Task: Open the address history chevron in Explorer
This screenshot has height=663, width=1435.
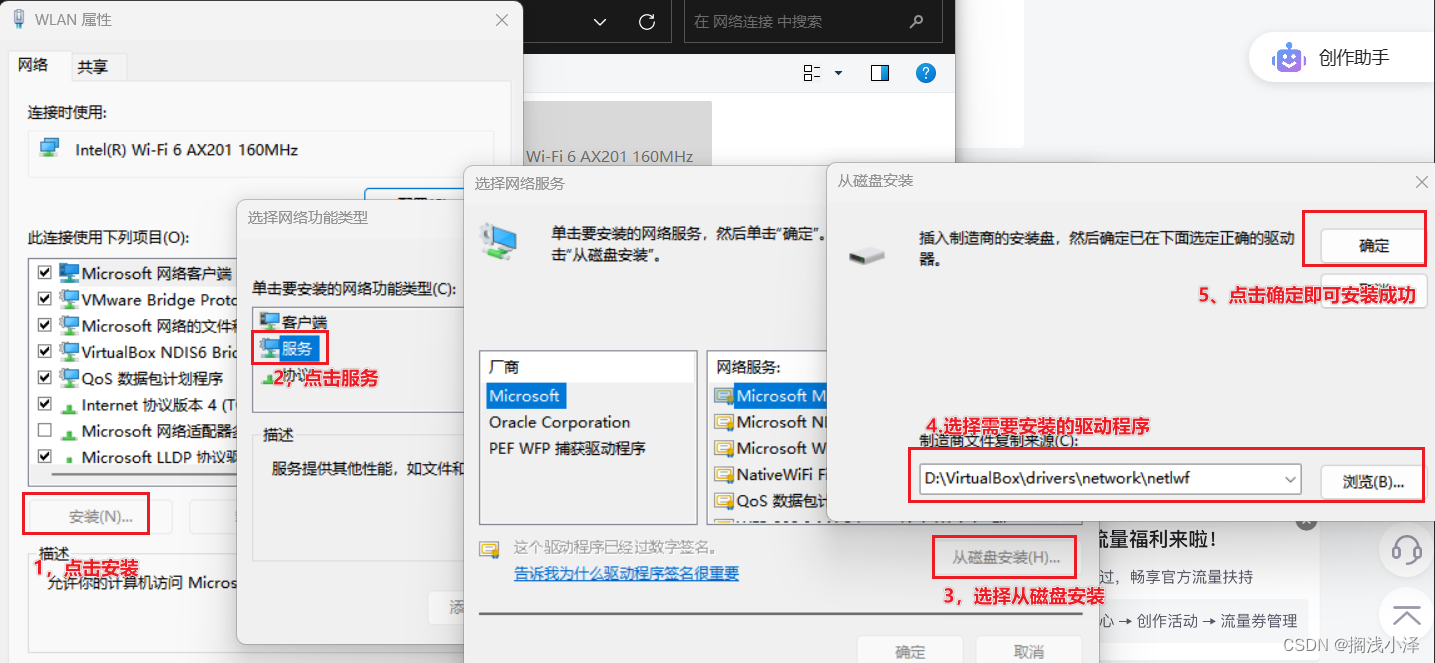Action: coord(600,21)
